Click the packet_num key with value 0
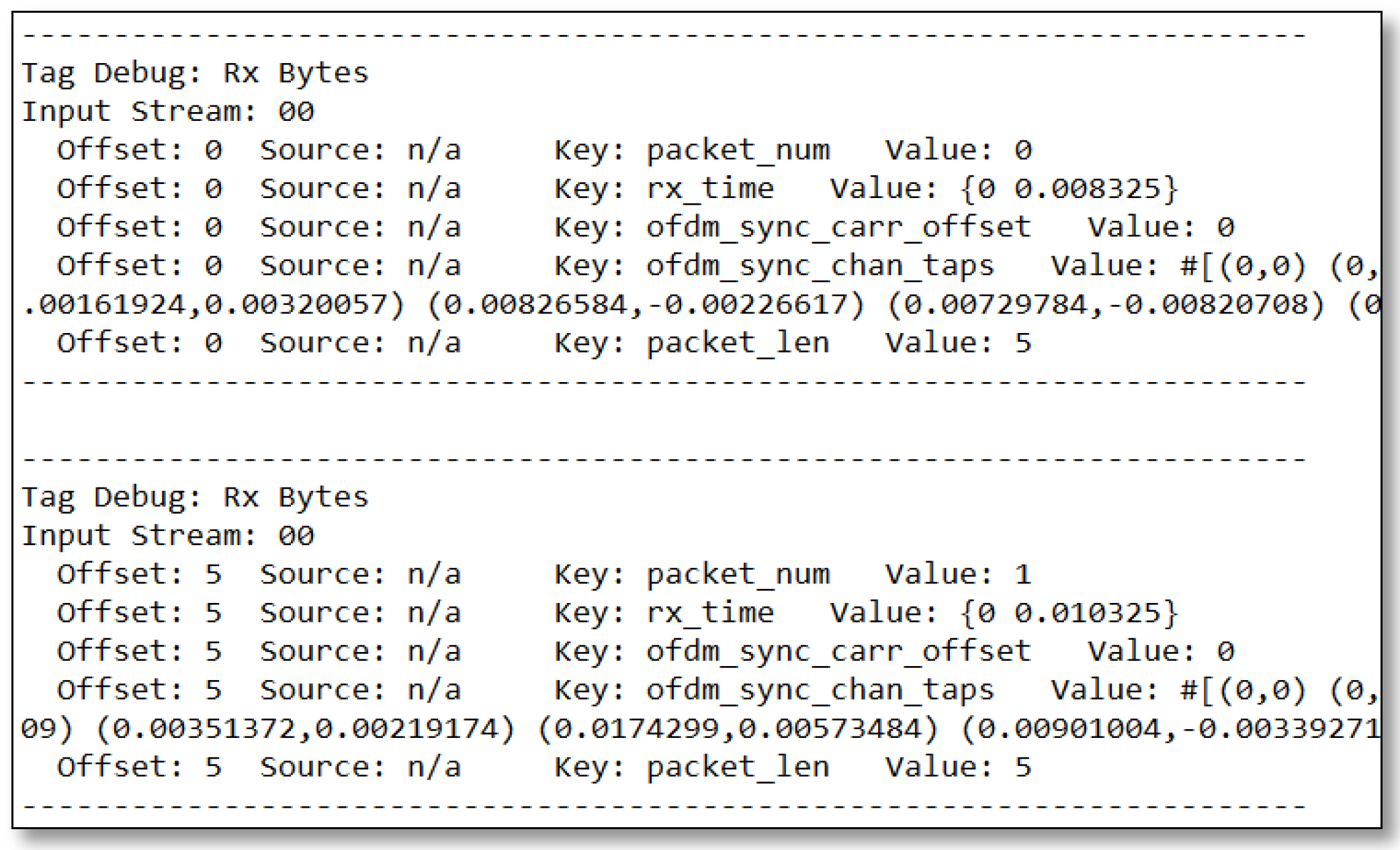Screen dimensions: 1400x850 pyautogui.click(x=738, y=150)
